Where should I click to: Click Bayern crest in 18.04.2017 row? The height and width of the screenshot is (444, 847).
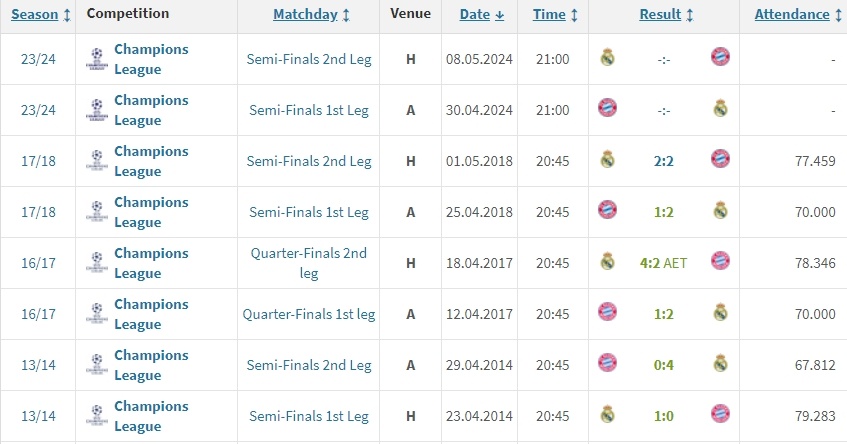pos(720,262)
